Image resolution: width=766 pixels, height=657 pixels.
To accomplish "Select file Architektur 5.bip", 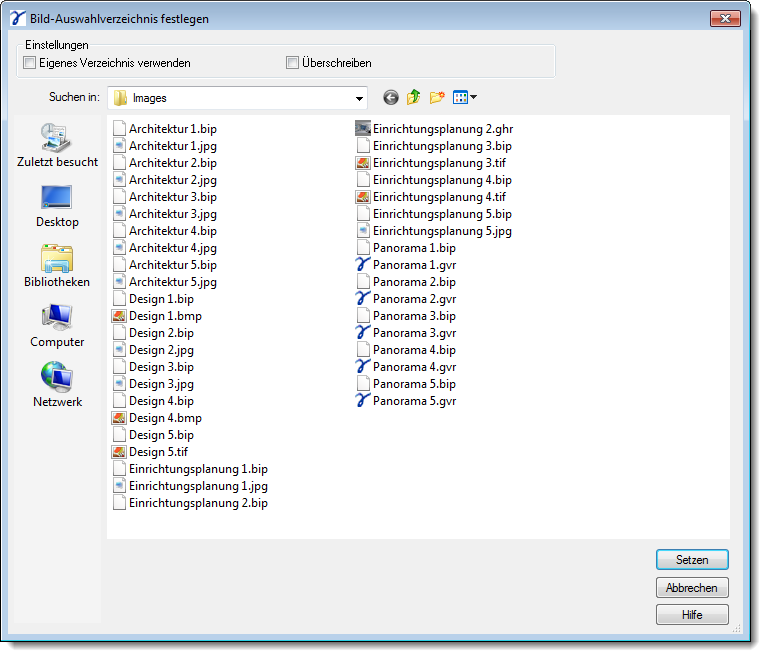I will [165, 265].
